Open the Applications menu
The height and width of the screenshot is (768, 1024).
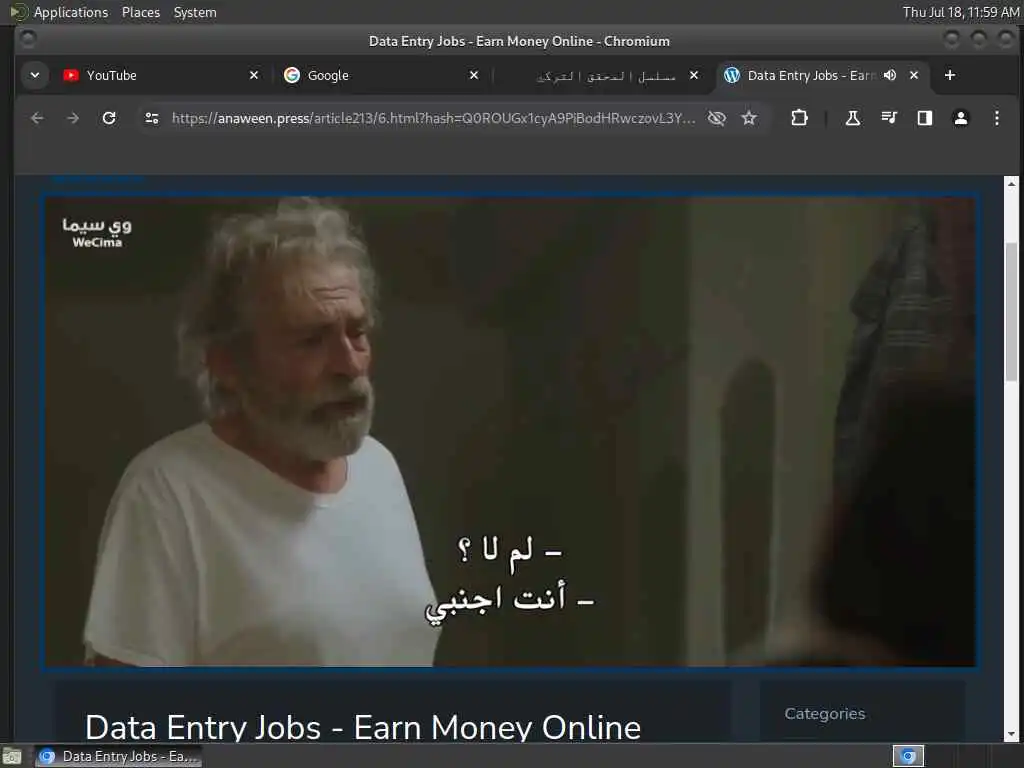pos(71,12)
